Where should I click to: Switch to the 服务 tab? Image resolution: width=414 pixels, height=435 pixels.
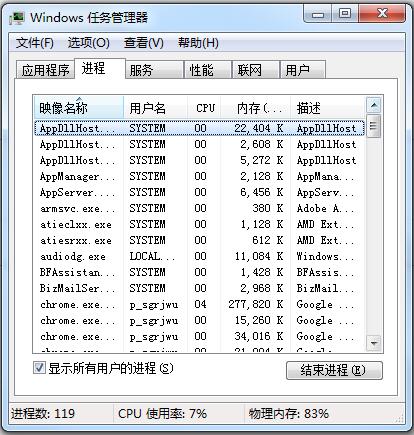(x=154, y=70)
